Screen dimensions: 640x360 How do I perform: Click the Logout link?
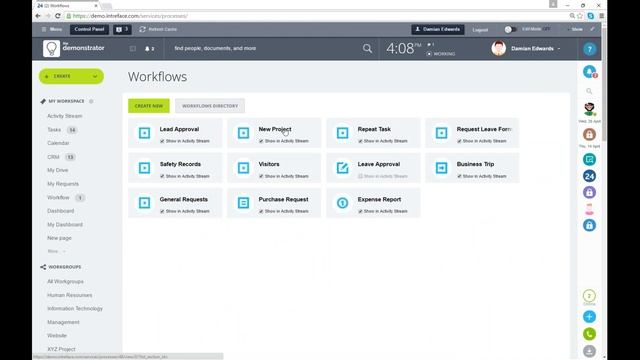pyautogui.click(x=480, y=30)
